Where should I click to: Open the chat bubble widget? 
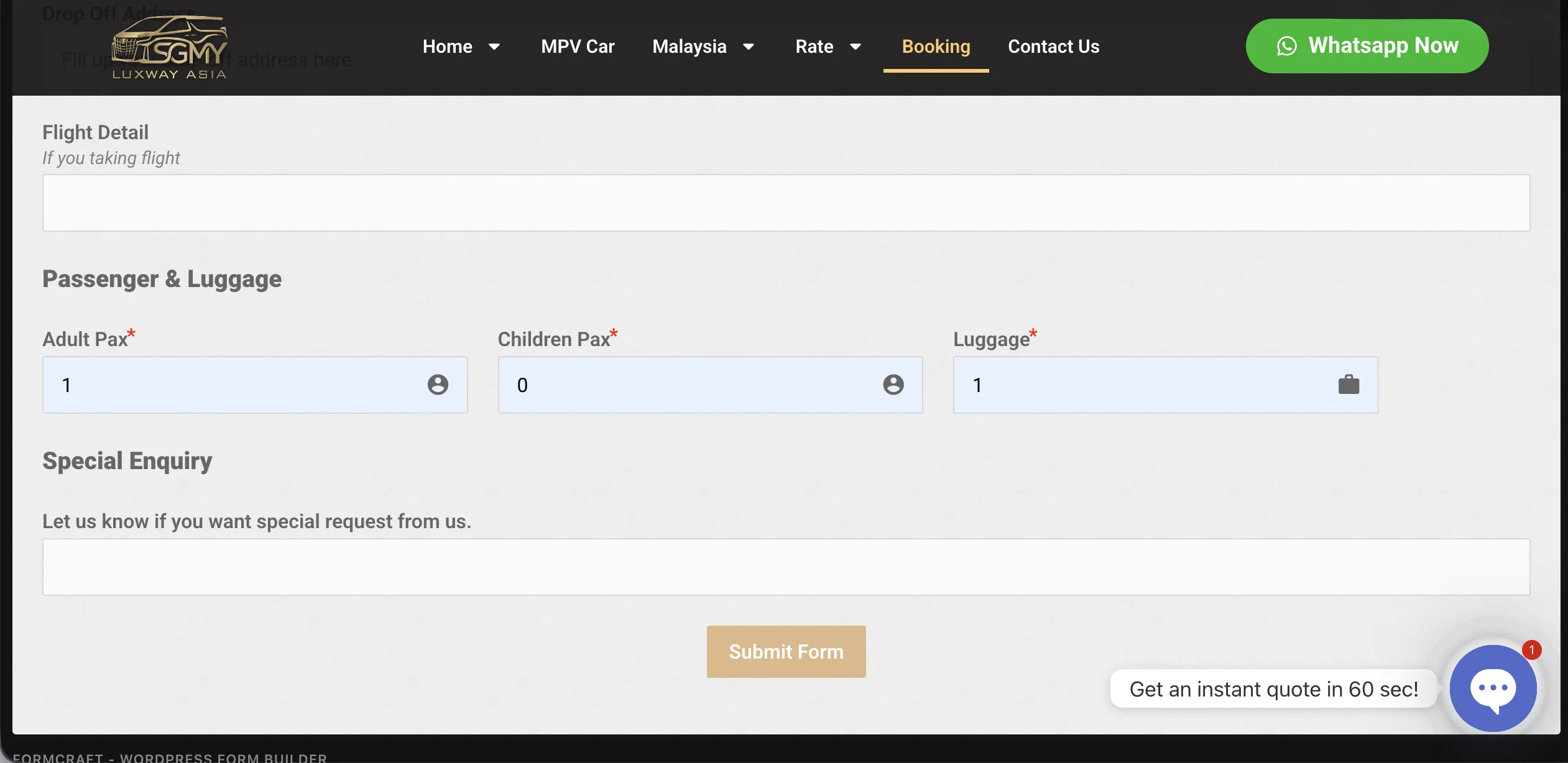click(x=1493, y=688)
